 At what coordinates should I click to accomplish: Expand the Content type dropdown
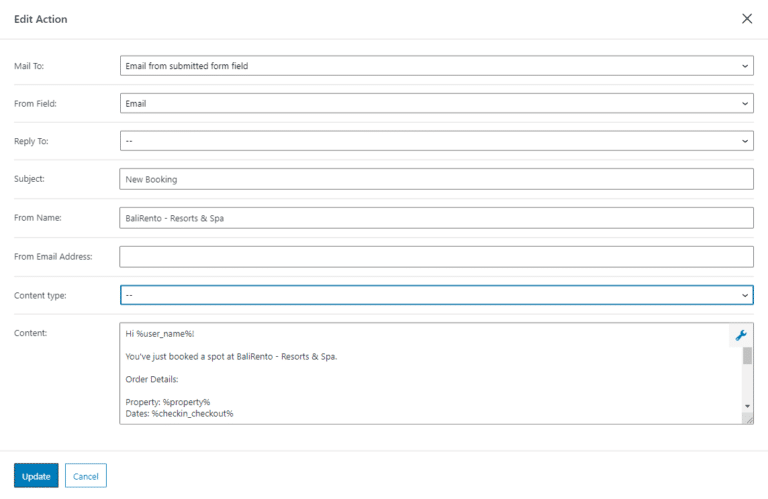(436, 295)
